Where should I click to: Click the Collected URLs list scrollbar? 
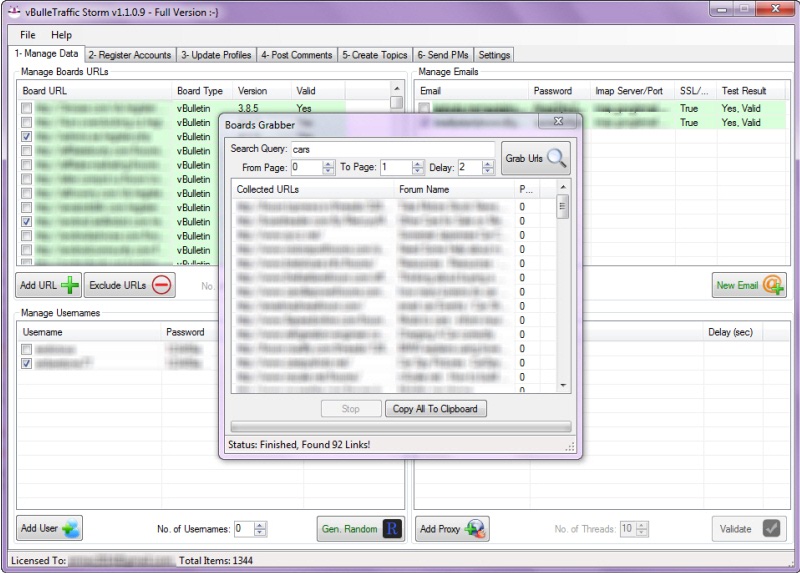click(x=563, y=290)
